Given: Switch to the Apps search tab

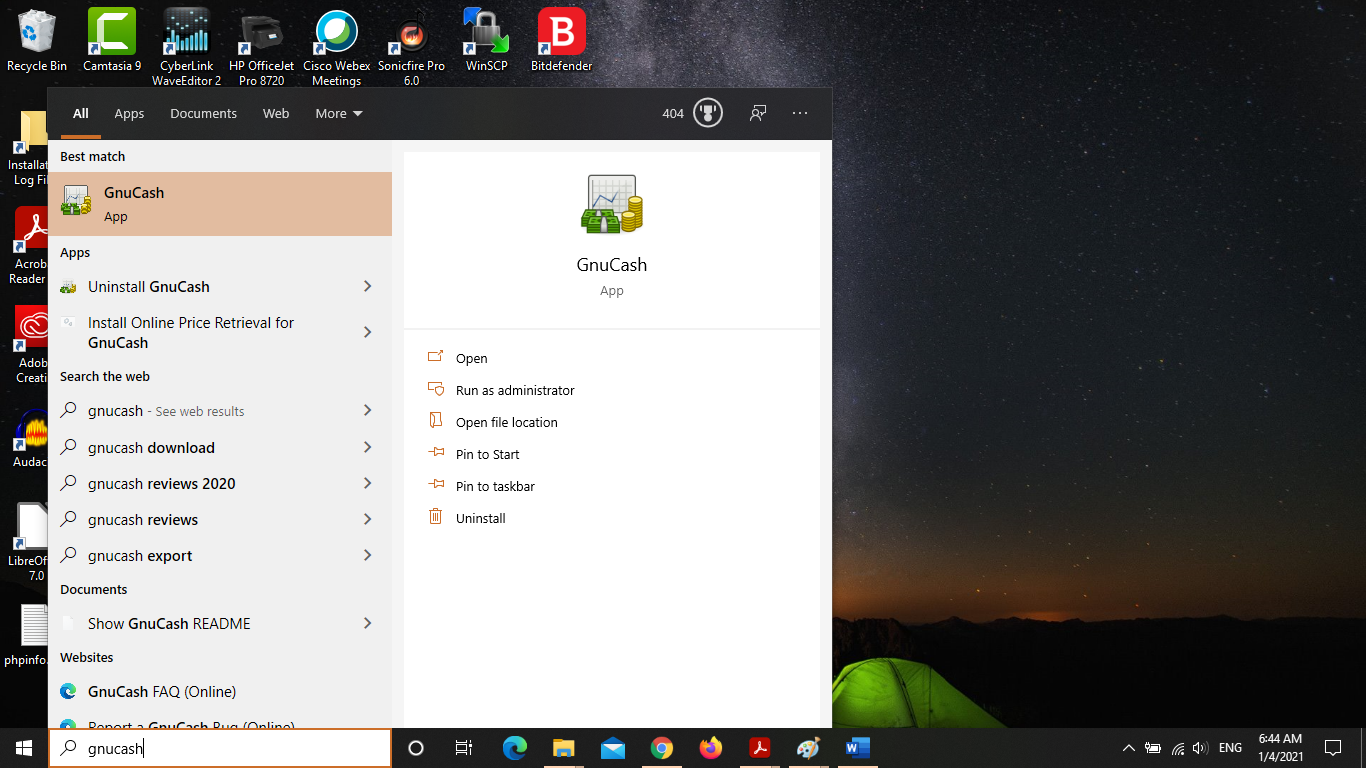Looking at the screenshot, I should pos(129,113).
